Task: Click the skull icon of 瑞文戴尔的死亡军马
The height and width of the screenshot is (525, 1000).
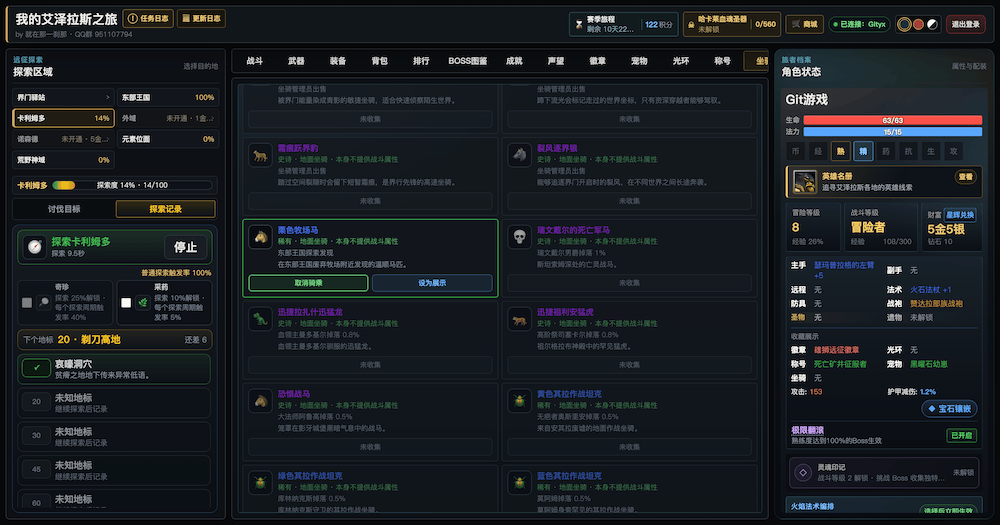Action: [x=520, y=237]
